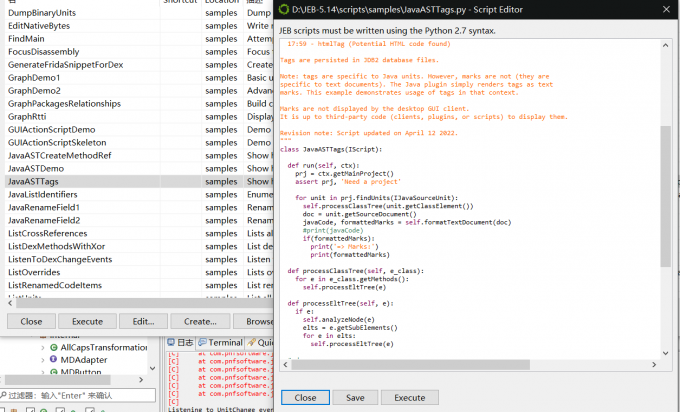
Task: Expand the AllCapsTransformation tree node
Action: point(42,347)
